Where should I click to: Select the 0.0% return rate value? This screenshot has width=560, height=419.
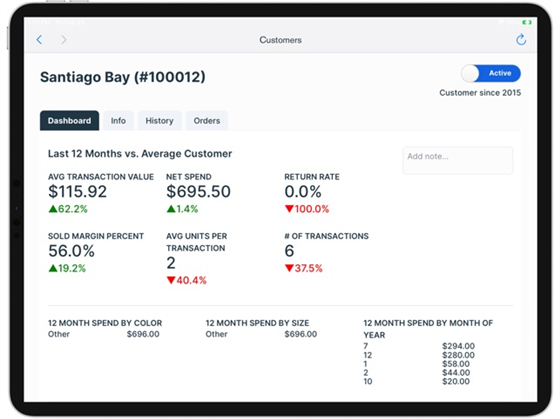[x=303, y=191]
